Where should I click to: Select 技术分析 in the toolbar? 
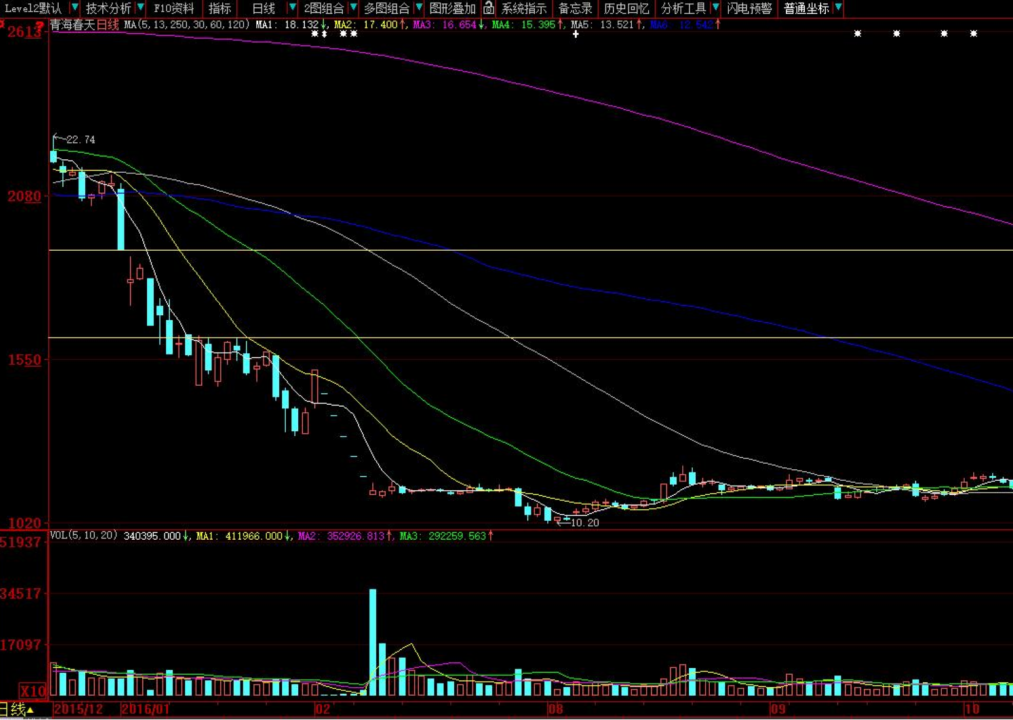click(108, 8)
